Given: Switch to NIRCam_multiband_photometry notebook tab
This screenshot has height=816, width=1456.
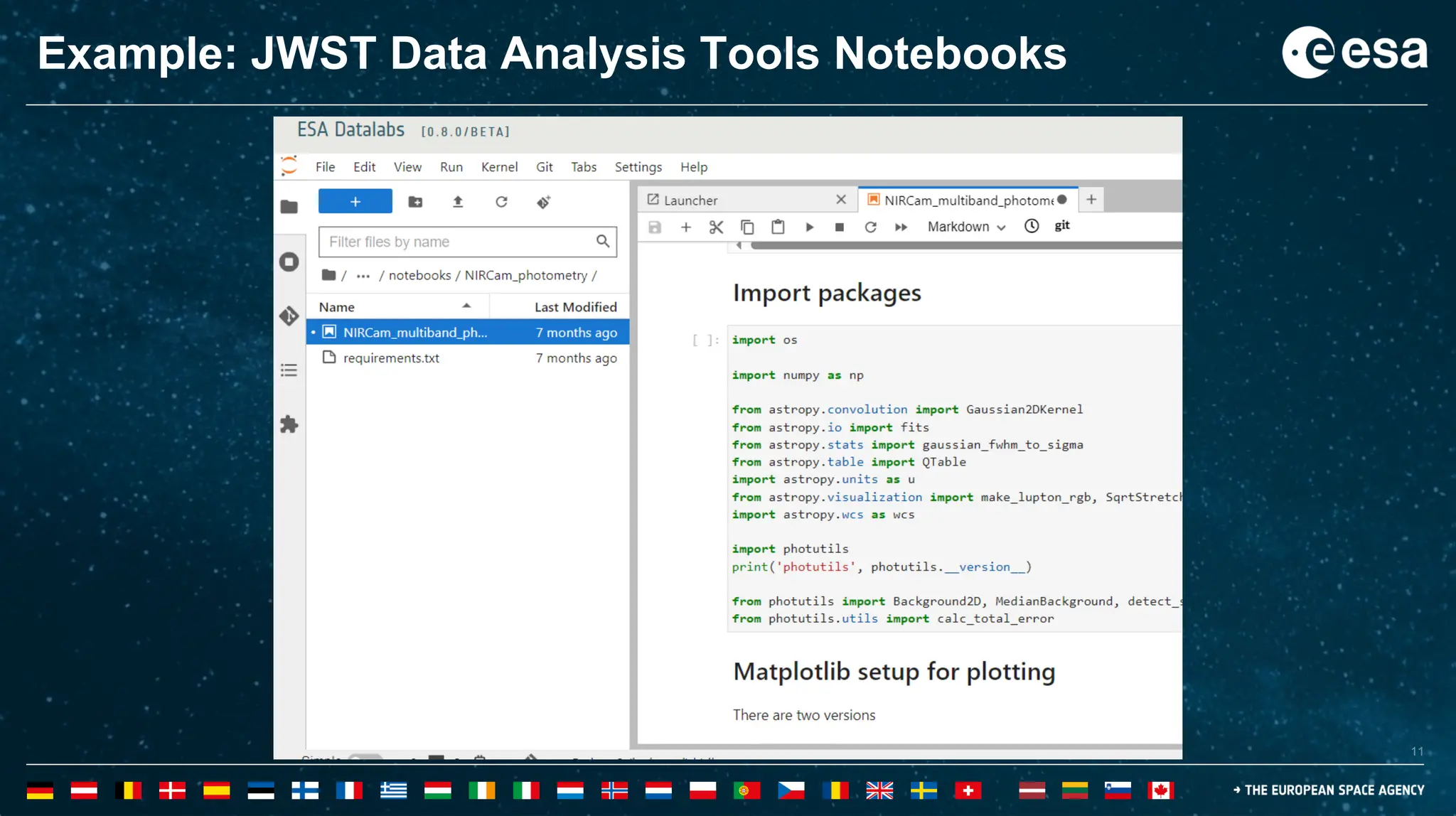Looking at the screenshot, I should [x=967, y=200].
